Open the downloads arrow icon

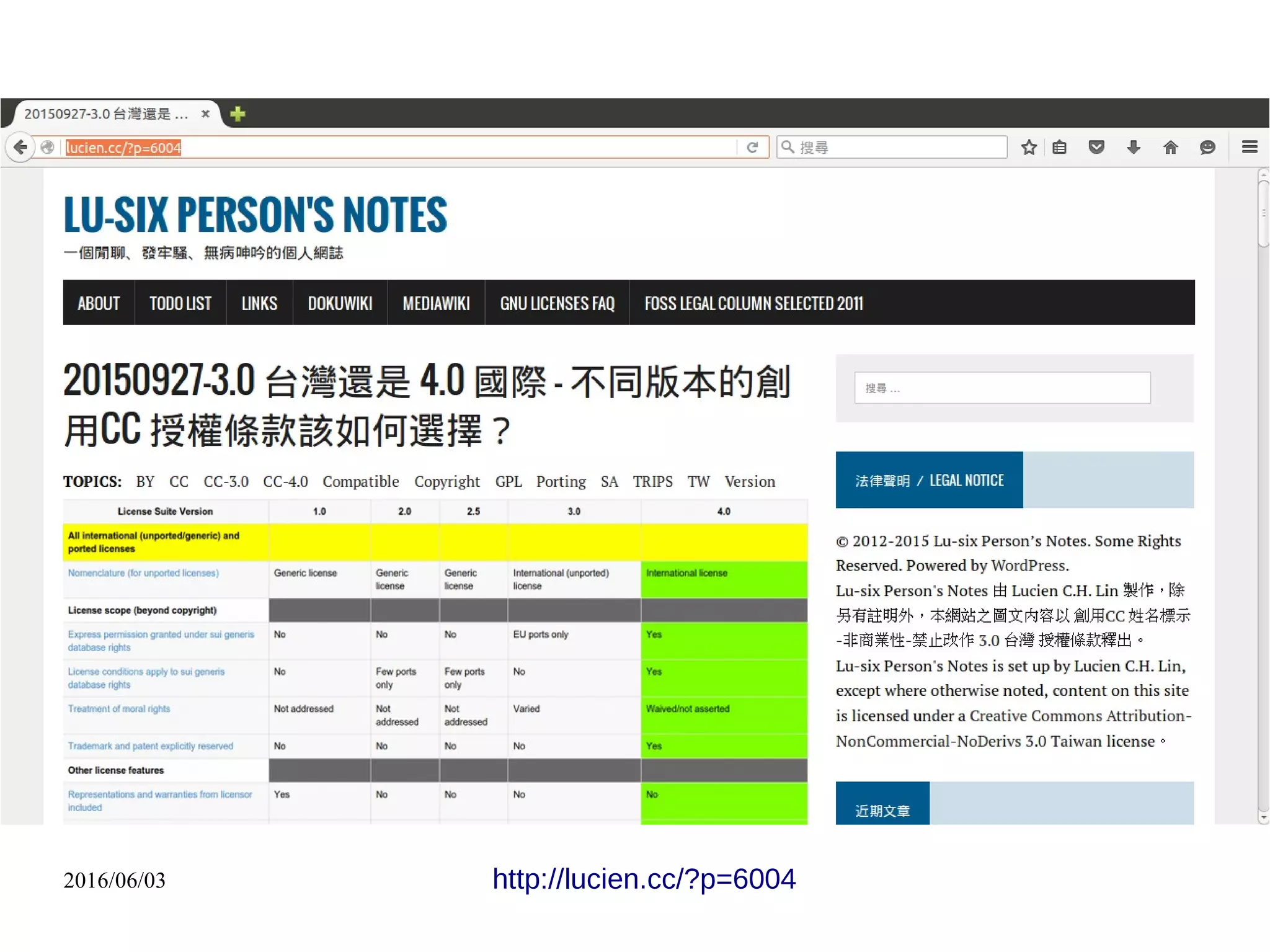1133,147
